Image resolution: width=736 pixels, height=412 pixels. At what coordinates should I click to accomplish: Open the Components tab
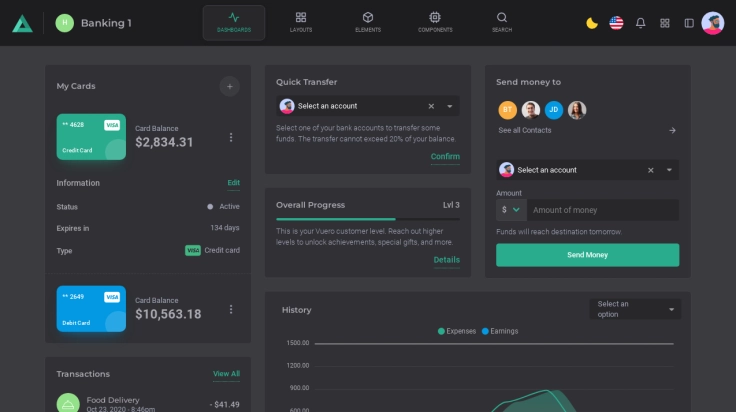click(435, 22)
